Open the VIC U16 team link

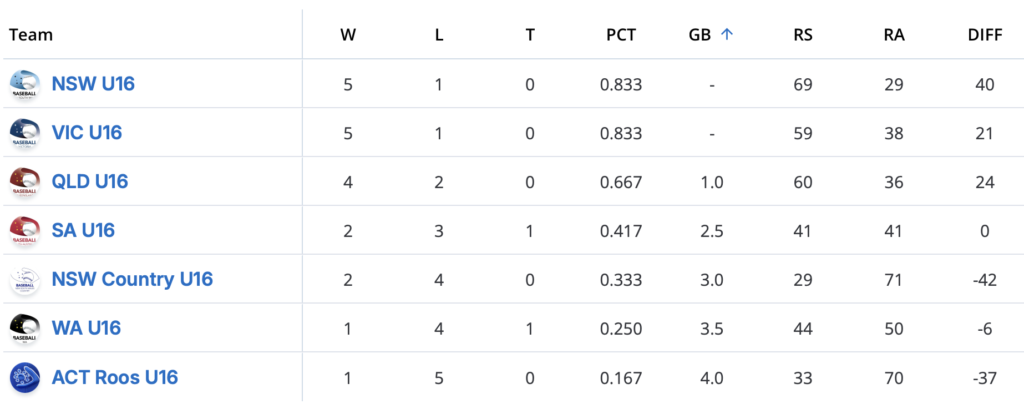[87, 133]
